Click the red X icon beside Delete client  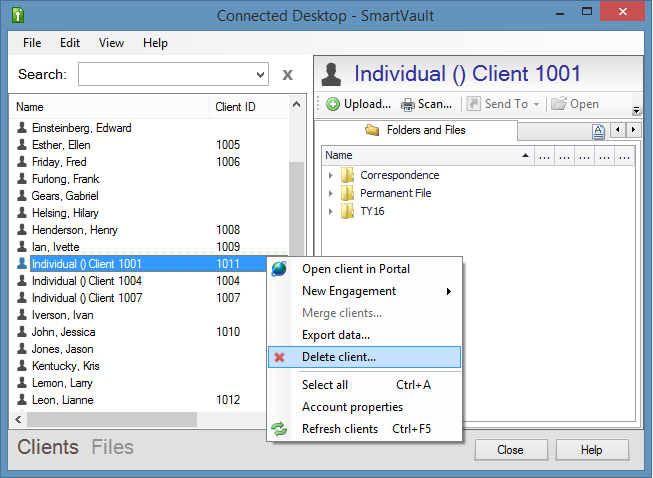click(279, 357)
